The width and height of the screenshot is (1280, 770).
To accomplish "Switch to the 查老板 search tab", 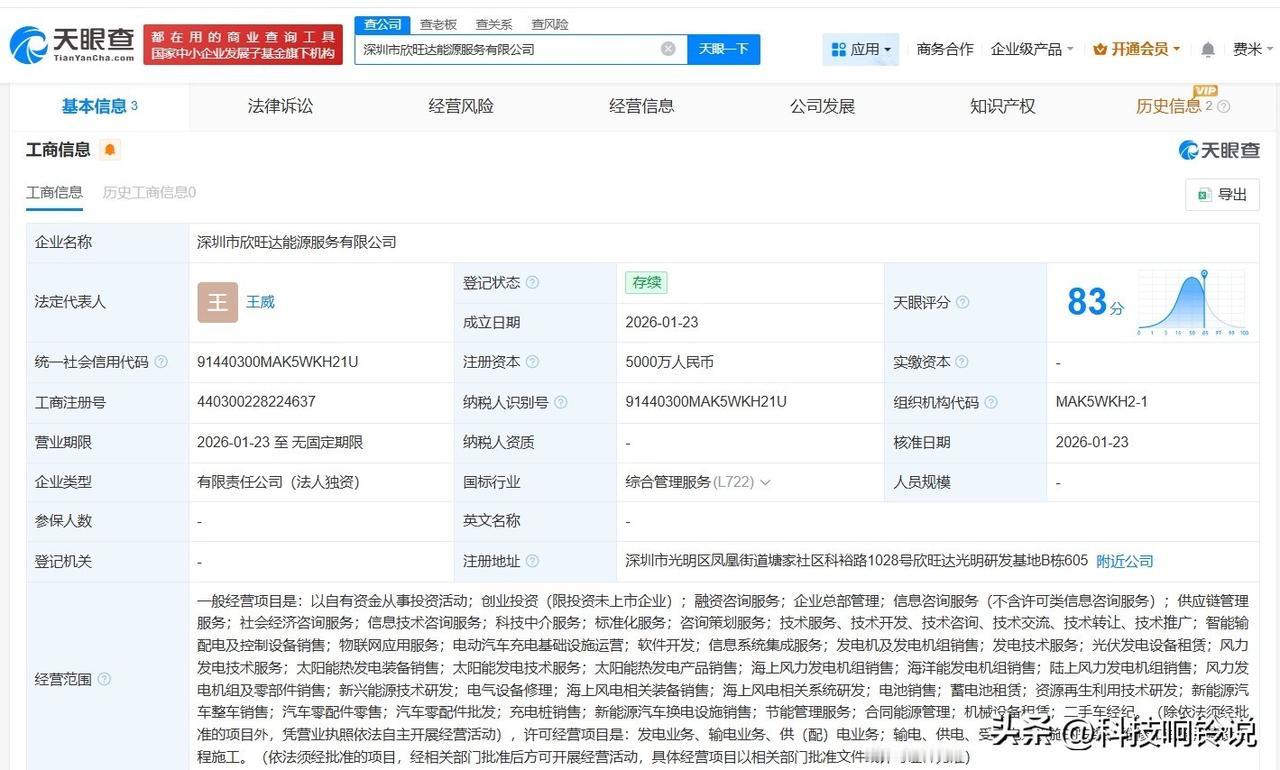I will pyautogui.click(x=438, y=24).
